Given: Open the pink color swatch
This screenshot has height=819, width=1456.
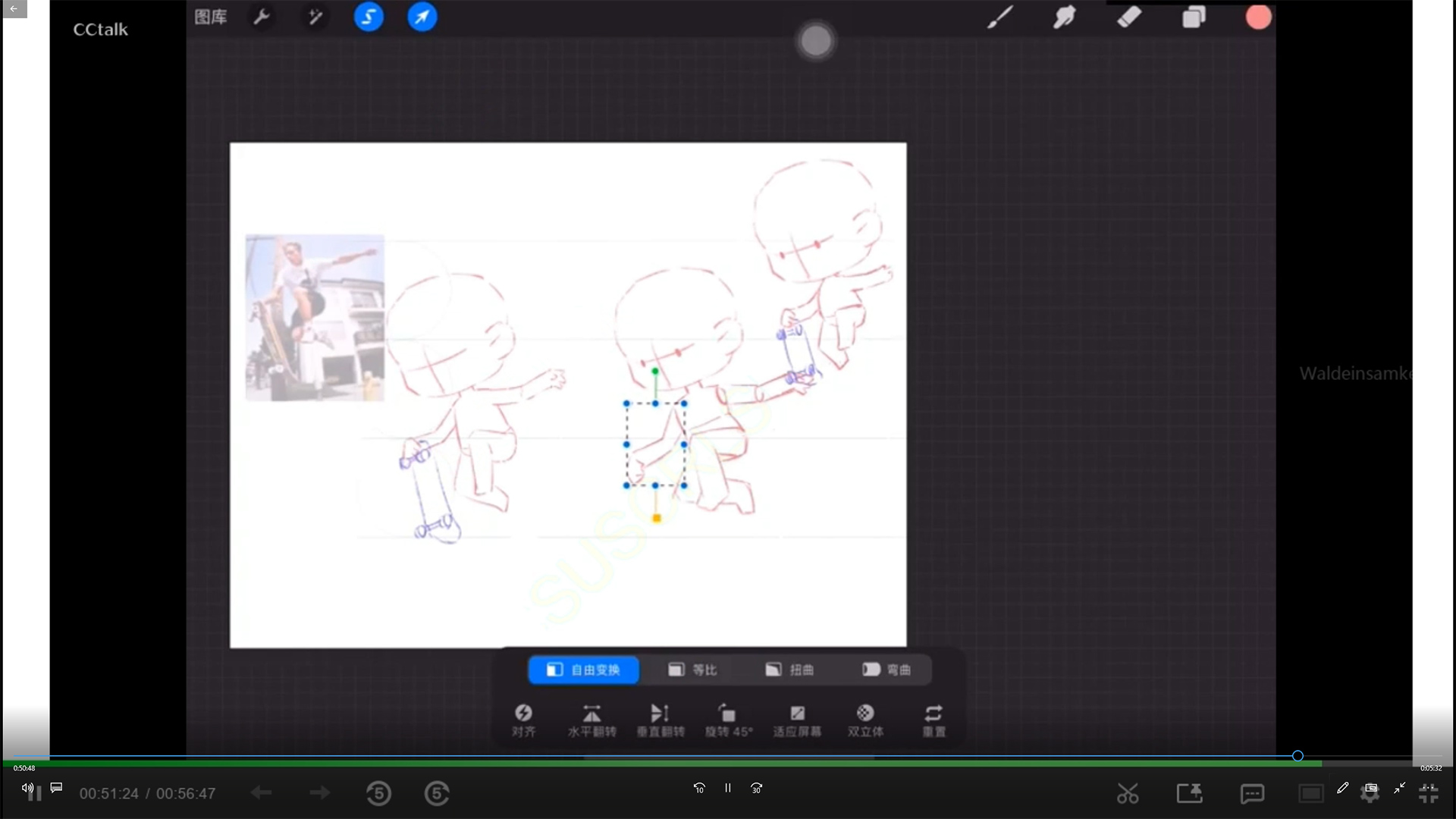Looking at the screenshot, I should click(x=1258, y=17).
